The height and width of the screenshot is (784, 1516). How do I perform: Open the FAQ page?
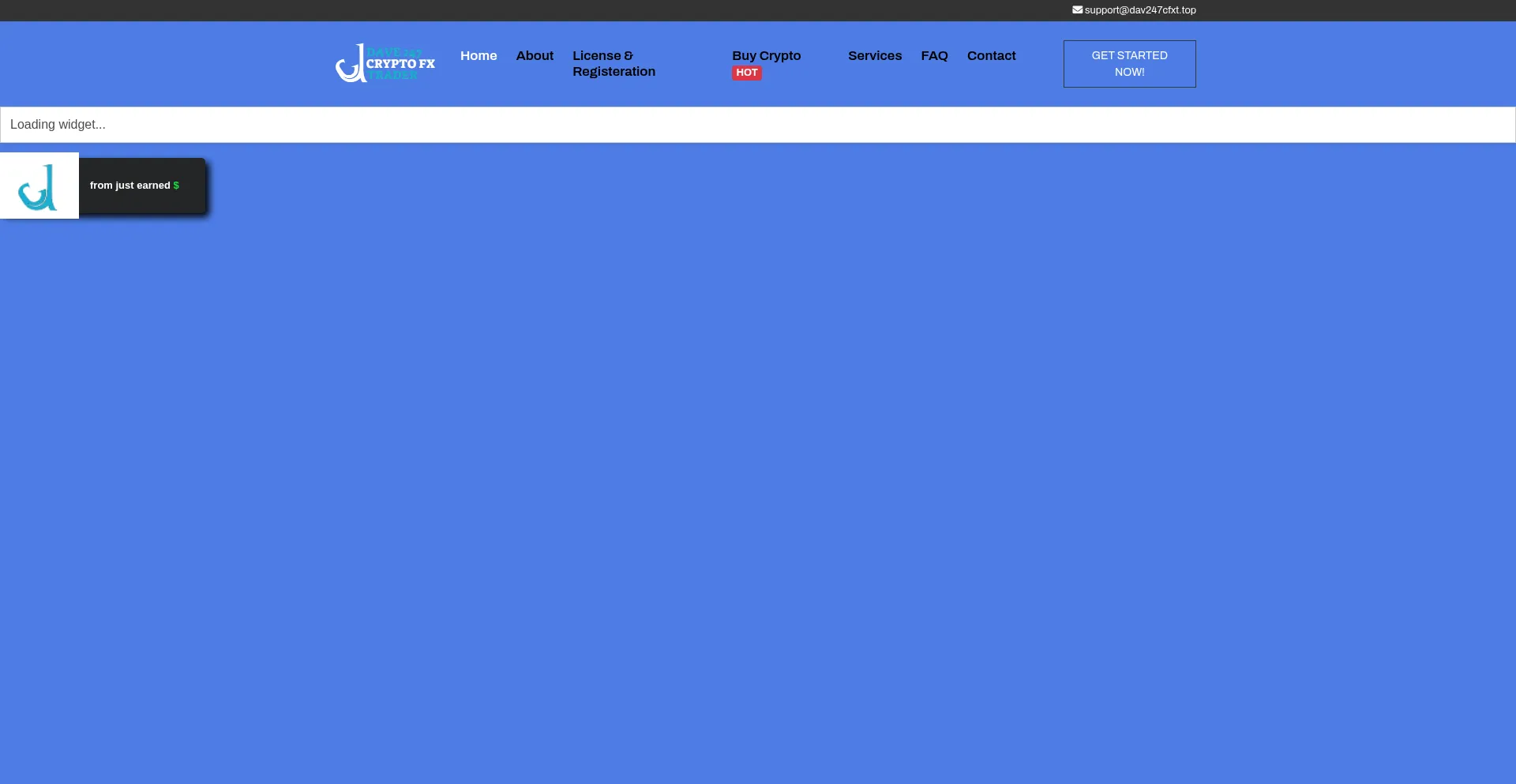click(x=934, y=56)
